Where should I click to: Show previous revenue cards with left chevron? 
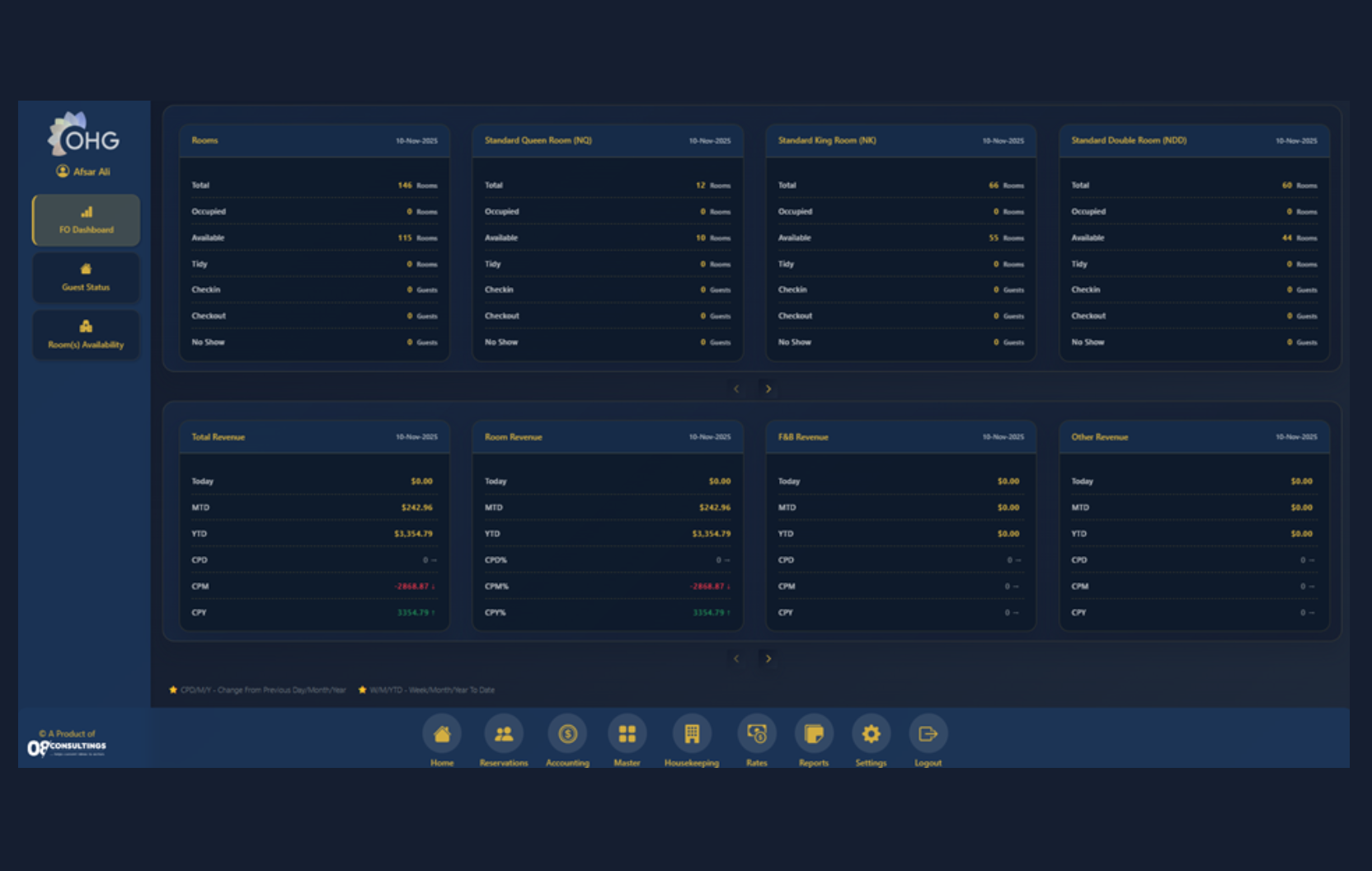(x=736, y=658)
